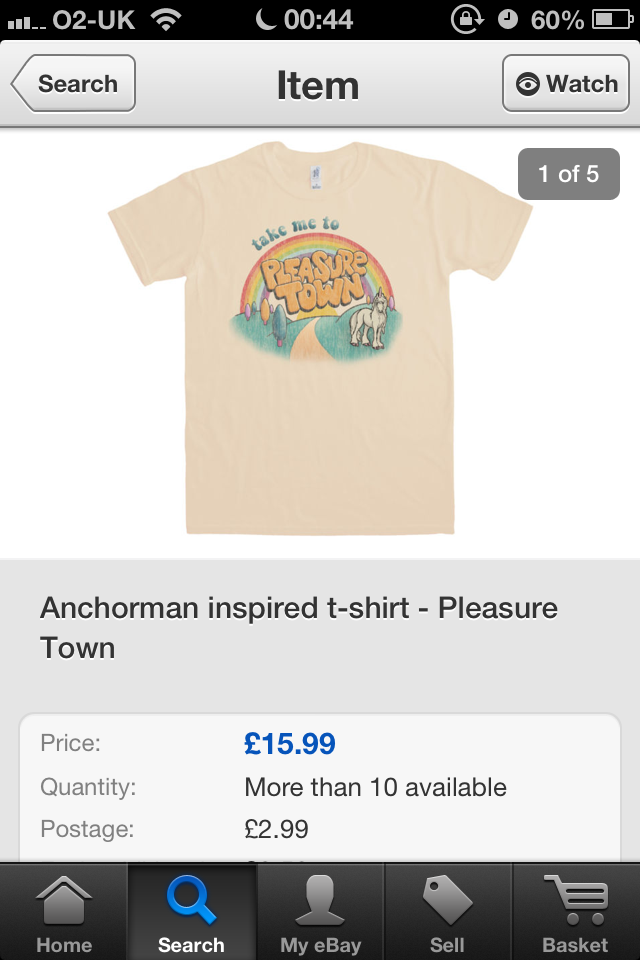Tap the alarm clock status icon
This screenshot has width=640, height=960.
point(508,19)
